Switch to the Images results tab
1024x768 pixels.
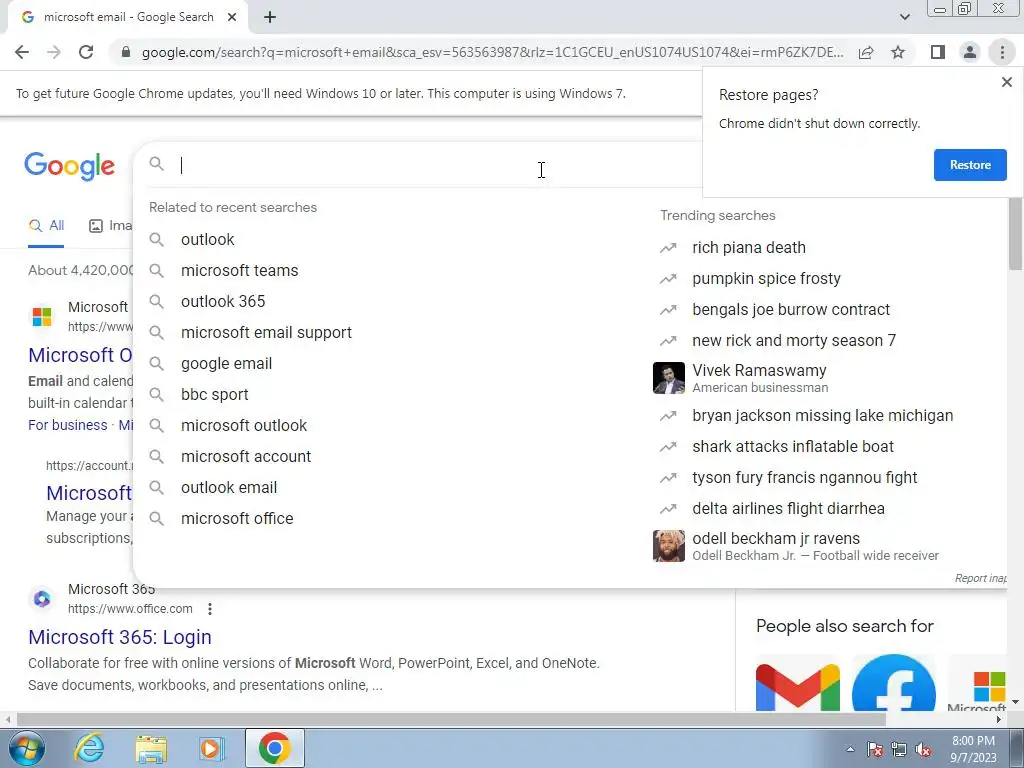(110, 226)
